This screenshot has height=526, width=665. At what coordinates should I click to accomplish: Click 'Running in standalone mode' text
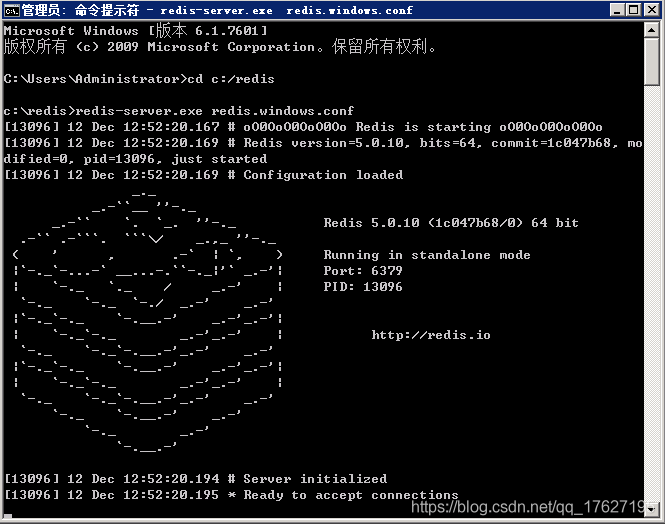pyautogui.click(x=427, y=255)
